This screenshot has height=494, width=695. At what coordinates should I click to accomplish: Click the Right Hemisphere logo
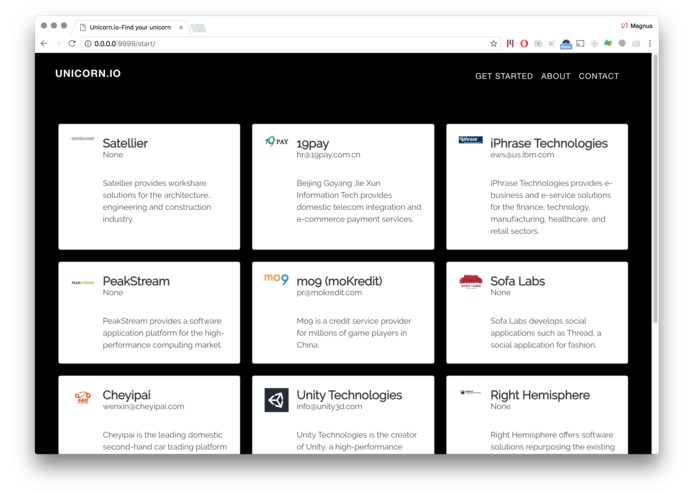point(470,392)
